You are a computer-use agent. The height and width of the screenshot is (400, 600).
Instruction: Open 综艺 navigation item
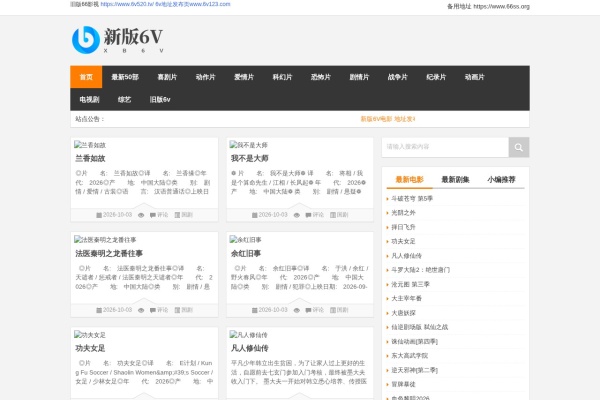coord(124,100)
